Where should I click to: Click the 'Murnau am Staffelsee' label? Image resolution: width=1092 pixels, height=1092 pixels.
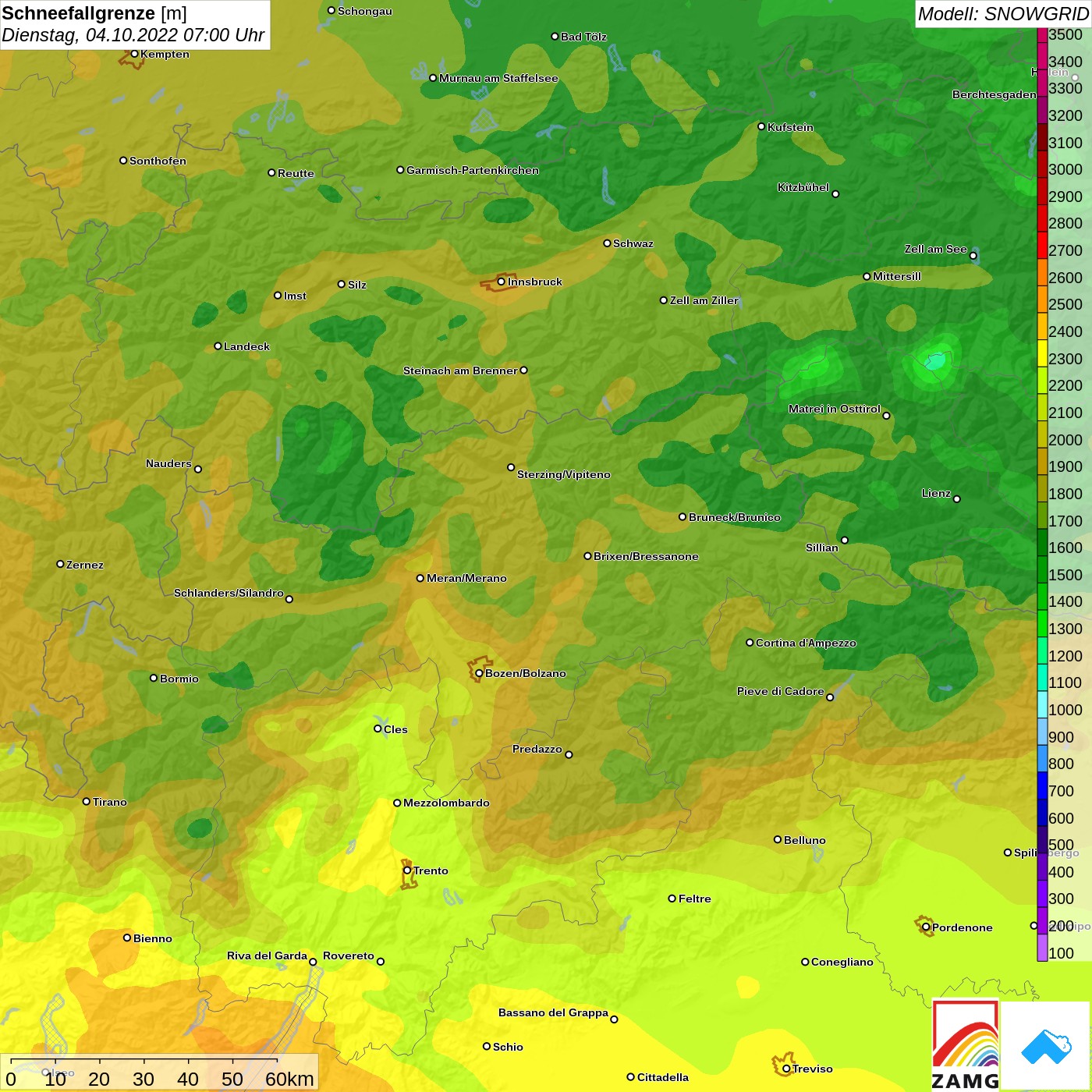pos(498,78)
